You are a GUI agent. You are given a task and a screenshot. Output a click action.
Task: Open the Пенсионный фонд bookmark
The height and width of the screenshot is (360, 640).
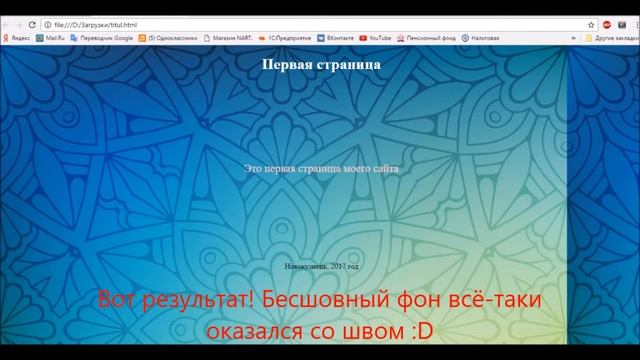426,38
